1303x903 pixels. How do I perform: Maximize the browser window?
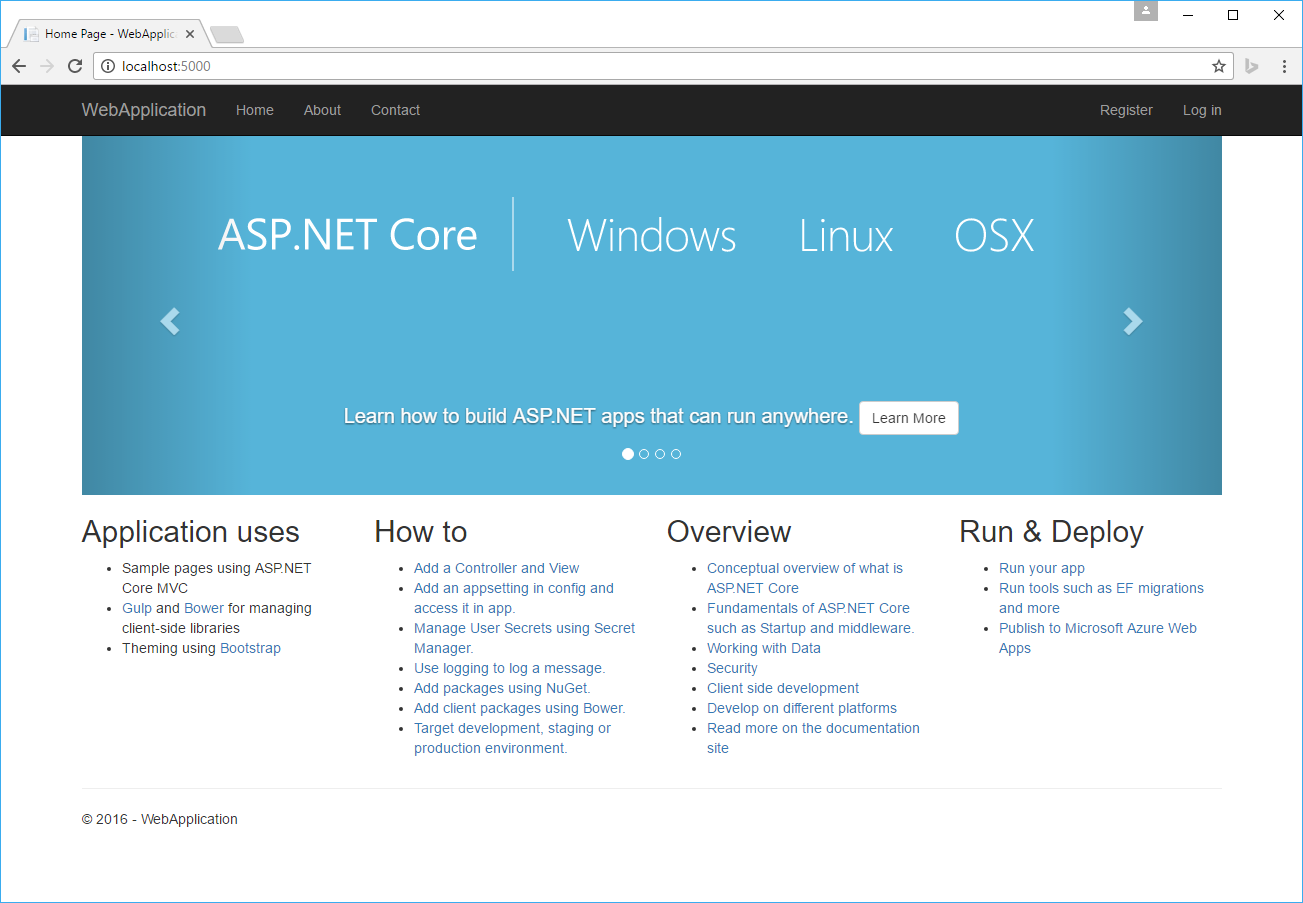pos(1233,15)
